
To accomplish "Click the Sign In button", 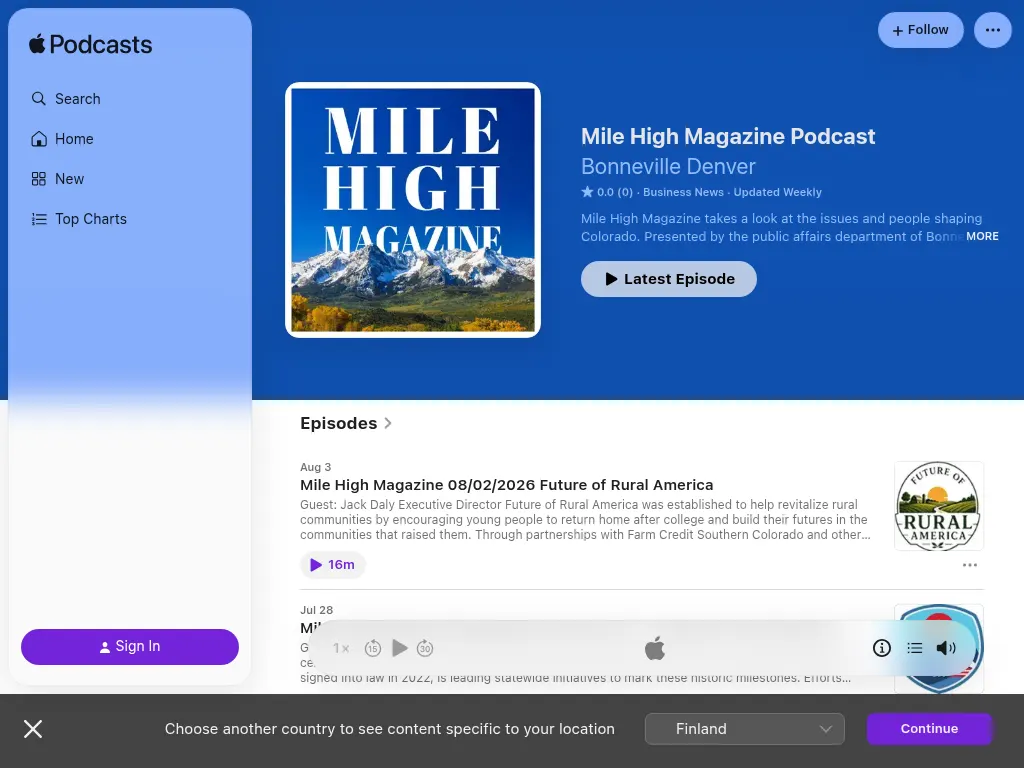I will click(130, 647).
